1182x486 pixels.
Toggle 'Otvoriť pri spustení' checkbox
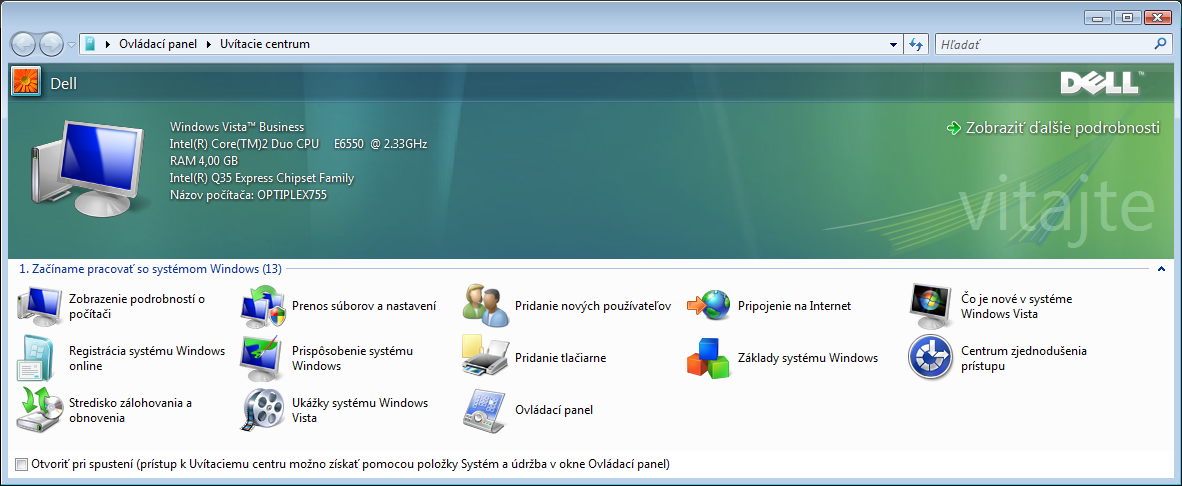pyautogui.click(x=21, y=464)
